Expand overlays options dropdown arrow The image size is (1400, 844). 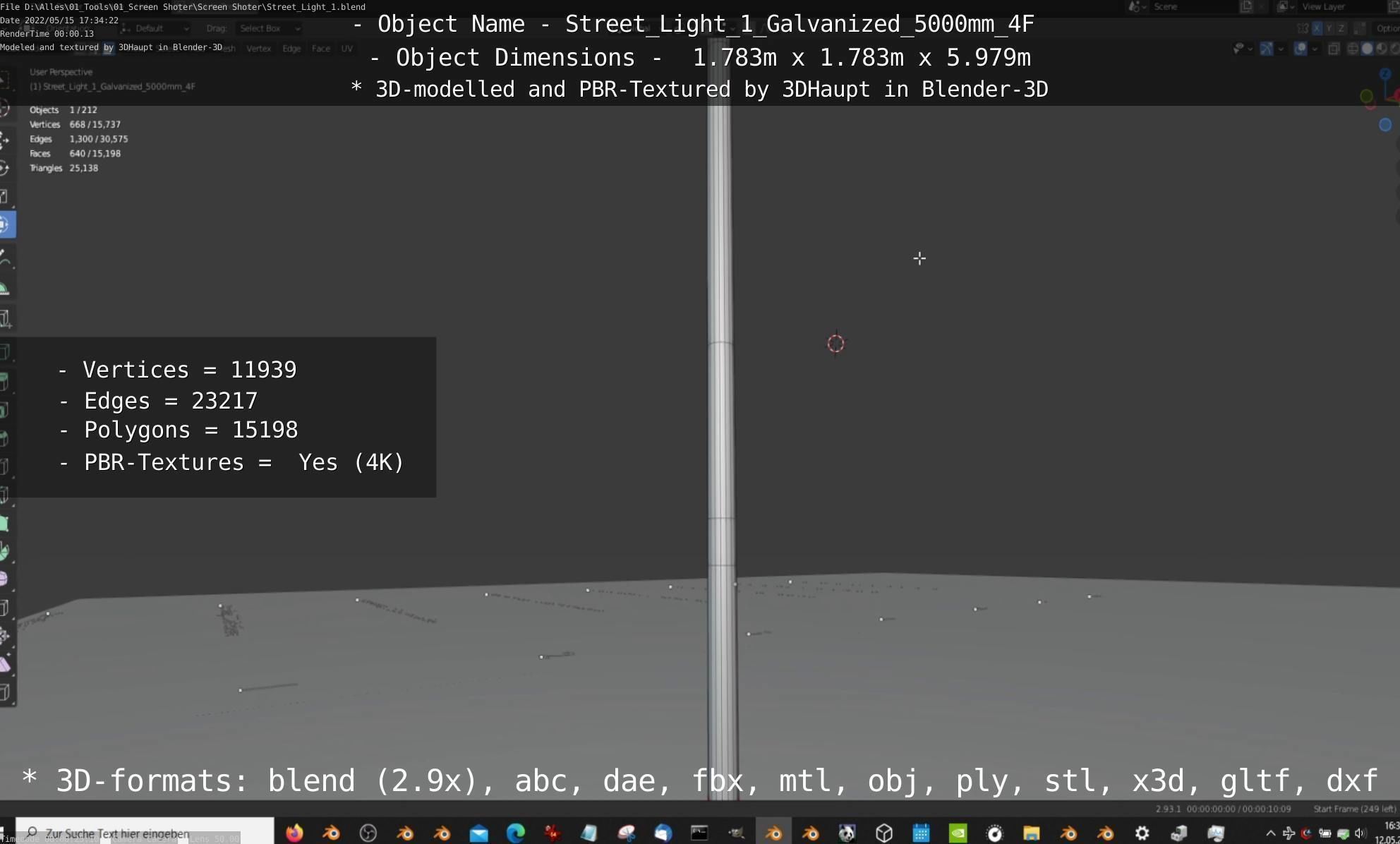click(x=1315, y=49)
